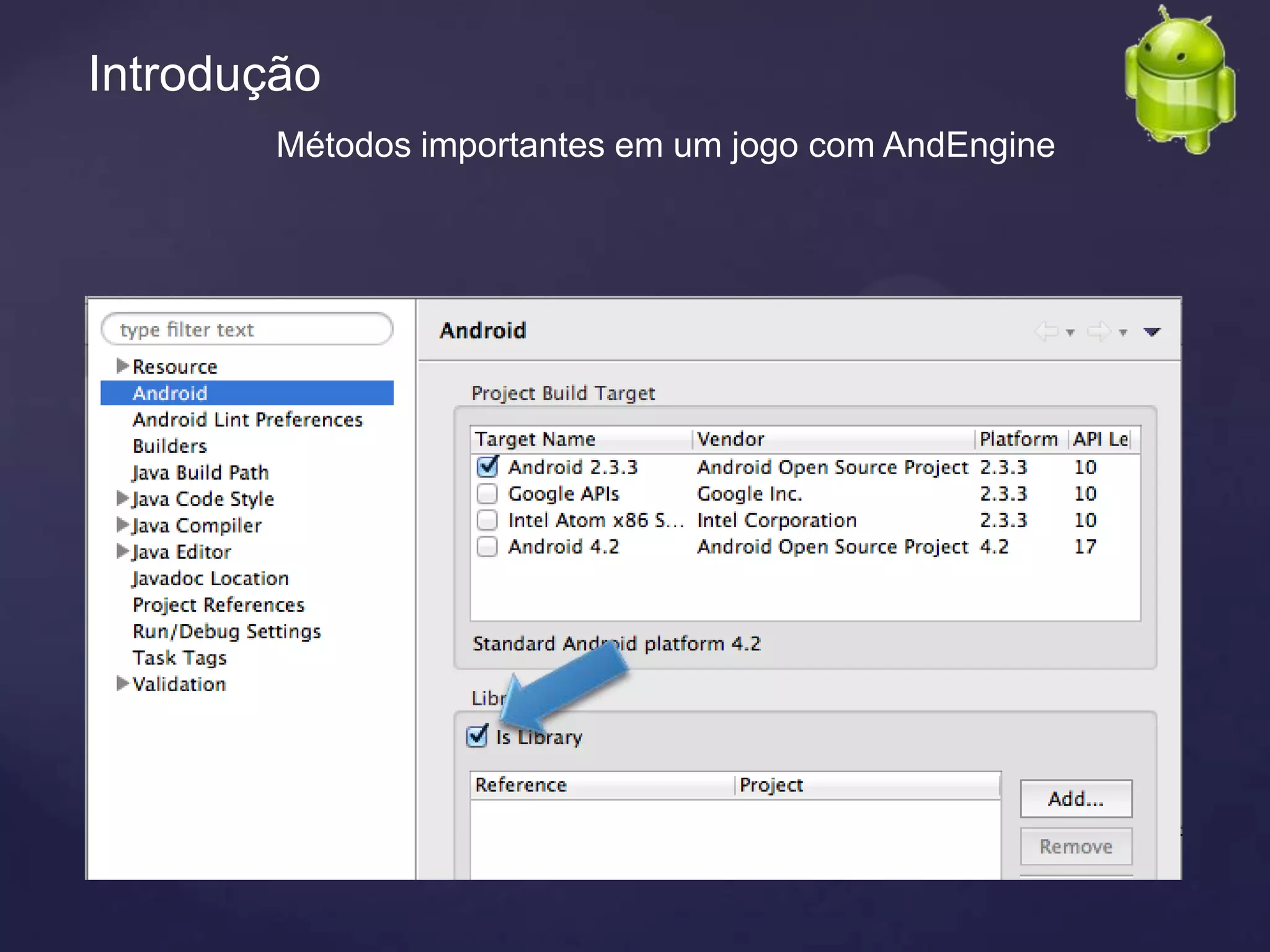Click the 'Project Build Target' group label
This screenshot has height=952, width=1270.
(563, 394)
